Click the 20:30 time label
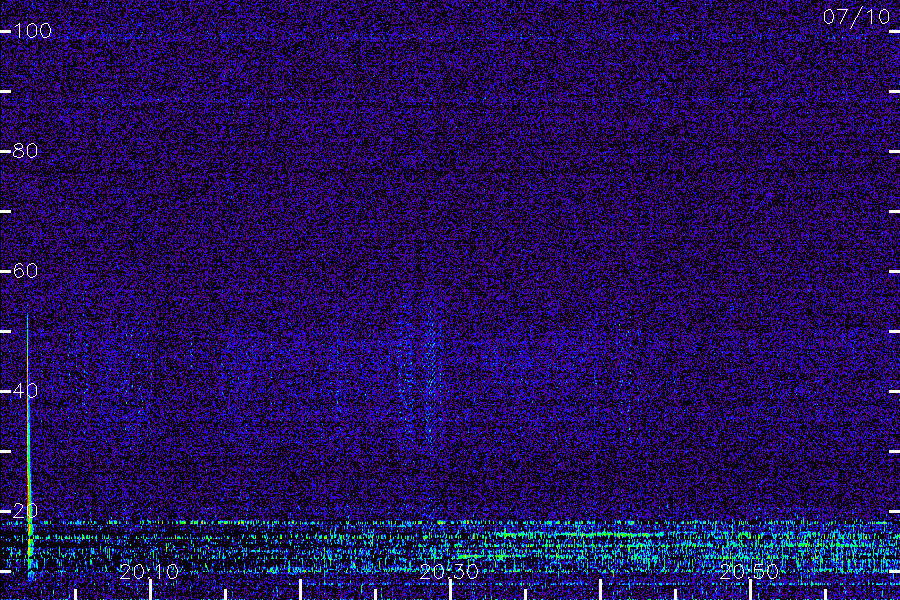 coord(449,571)
